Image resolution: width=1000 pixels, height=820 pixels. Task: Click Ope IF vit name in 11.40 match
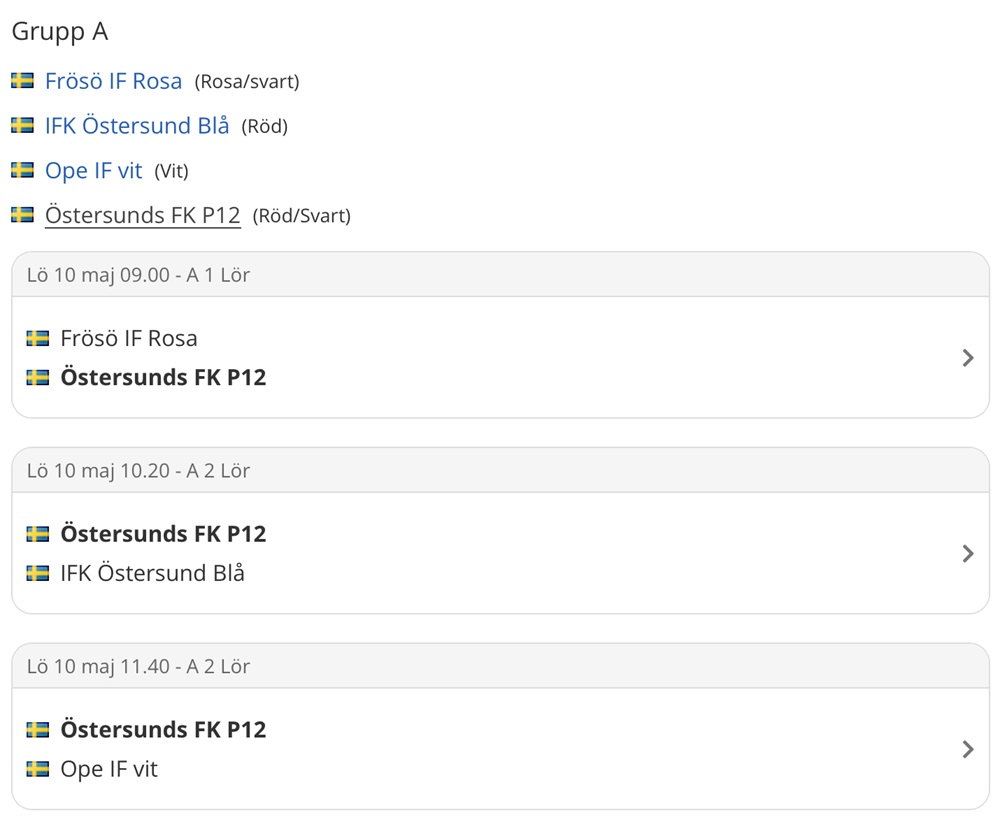pyautogui.click(x=109, y=769)
